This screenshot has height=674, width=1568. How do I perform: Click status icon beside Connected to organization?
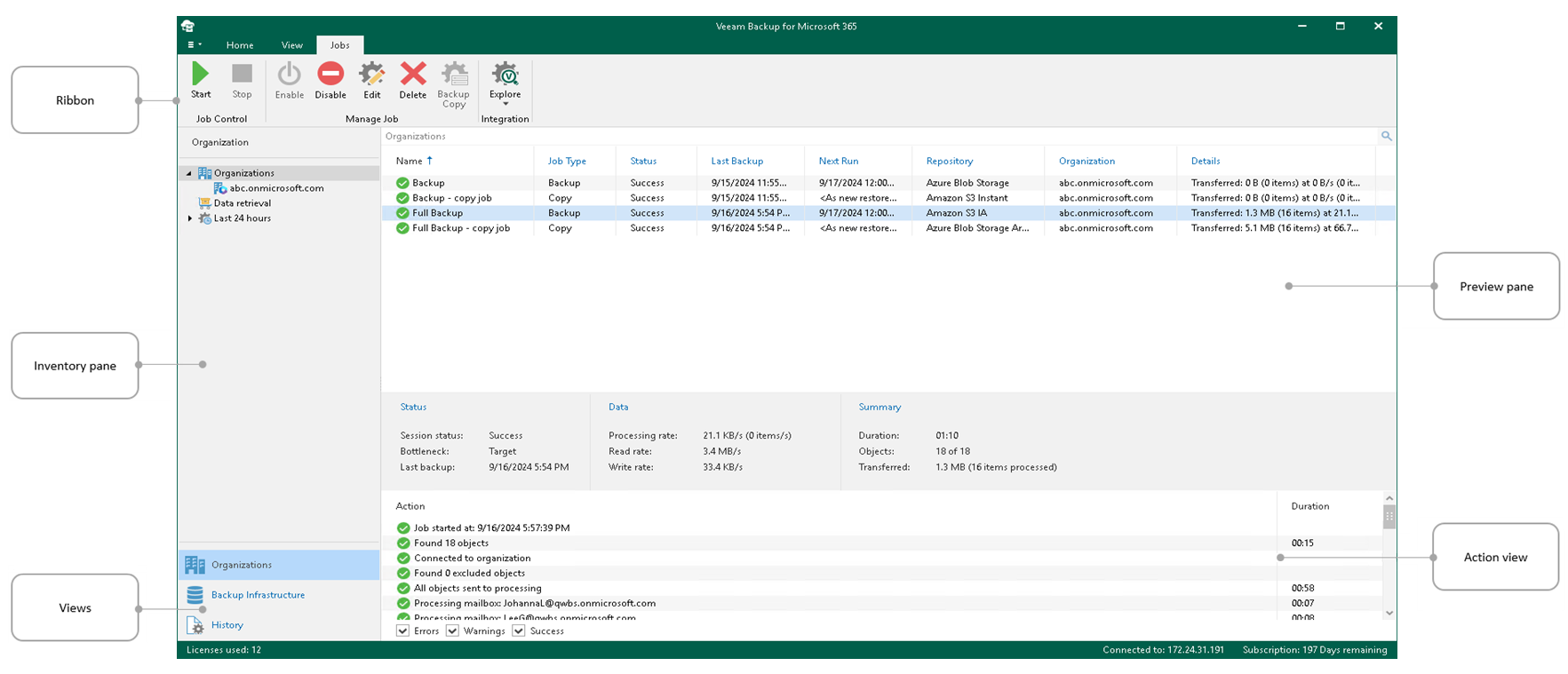tap(403, 559)
